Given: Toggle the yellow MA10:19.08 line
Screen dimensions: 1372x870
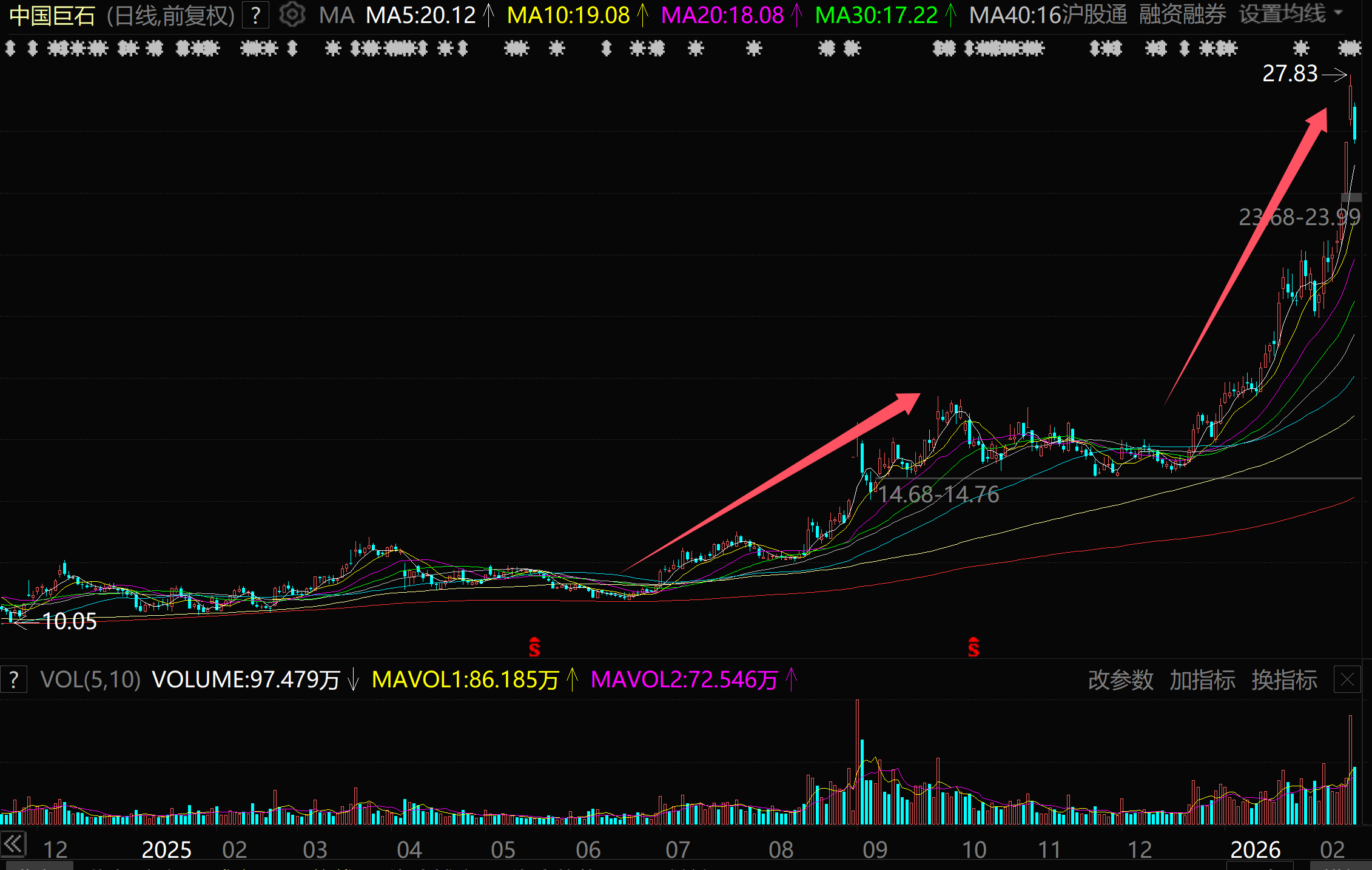Looking at the screenshot, I should 568,15.
